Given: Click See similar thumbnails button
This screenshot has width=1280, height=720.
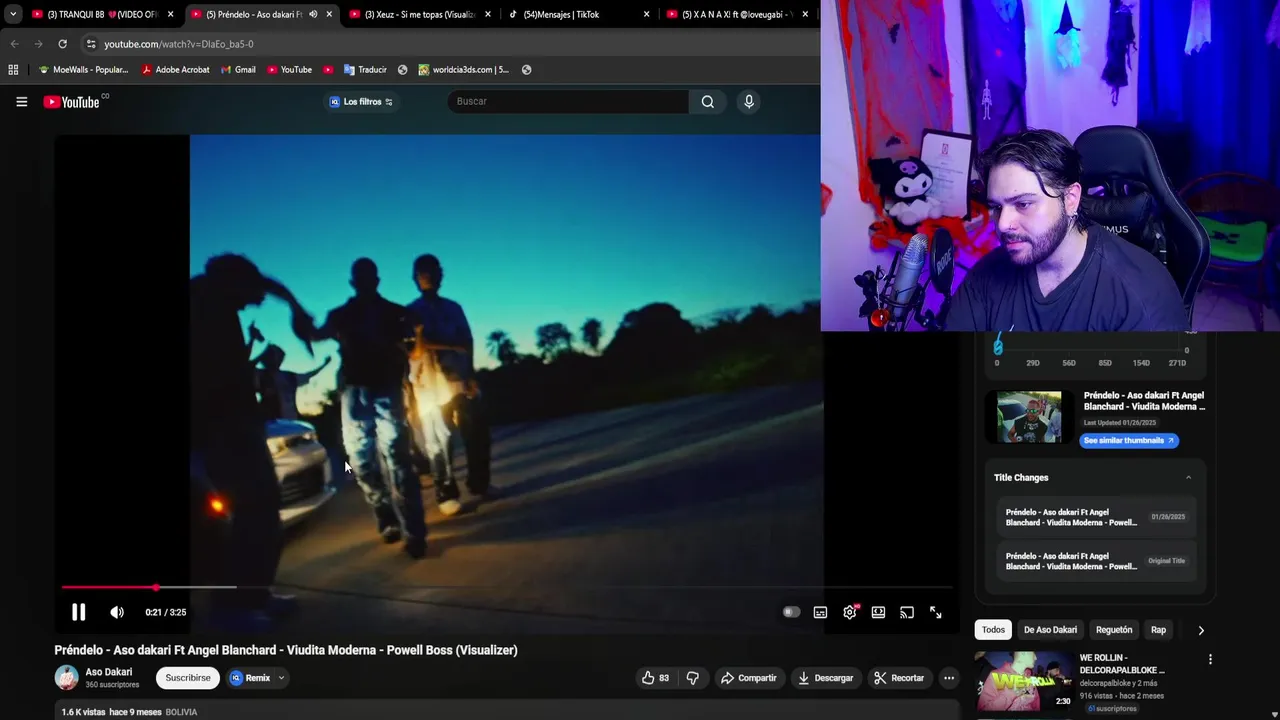Looking at the screenshot, I should (1129, 440).
